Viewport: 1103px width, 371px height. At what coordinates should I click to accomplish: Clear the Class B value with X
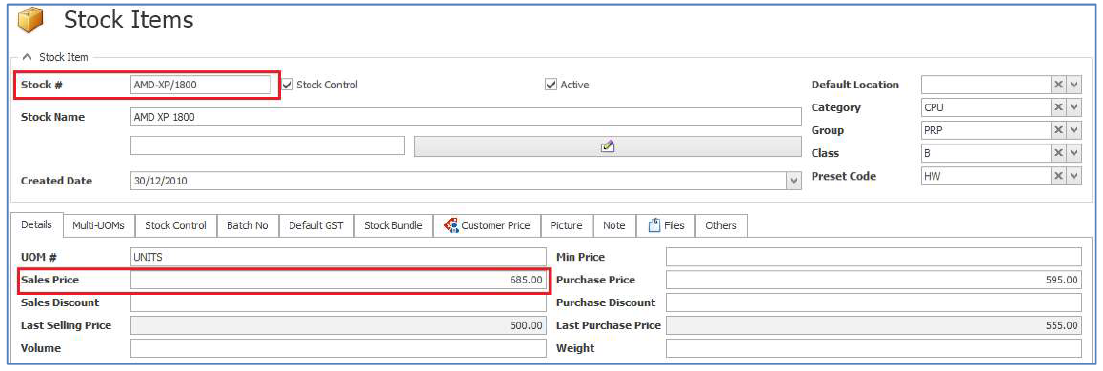(1058, 153)
